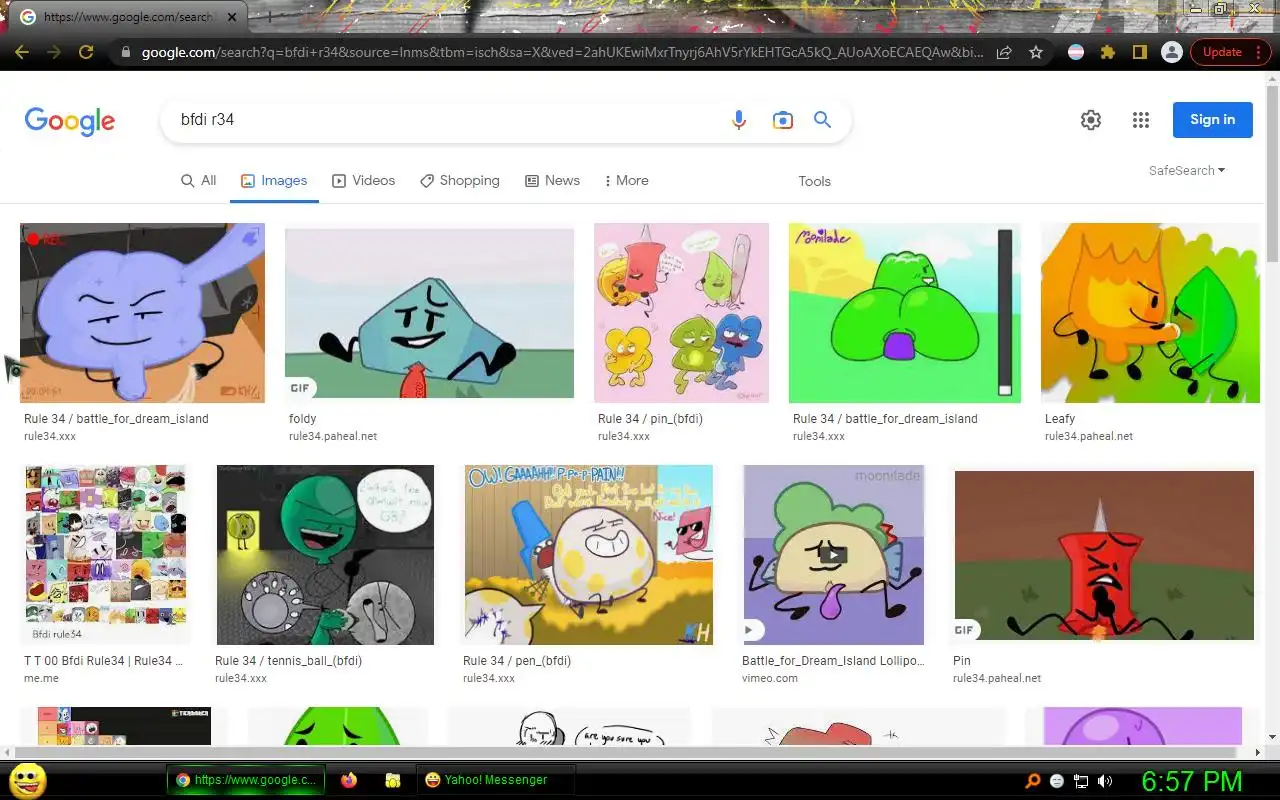This screenshot has height=800, width=1280.
Task: Open the volume speaker tray icon
Action: (x=1105, y=781)
